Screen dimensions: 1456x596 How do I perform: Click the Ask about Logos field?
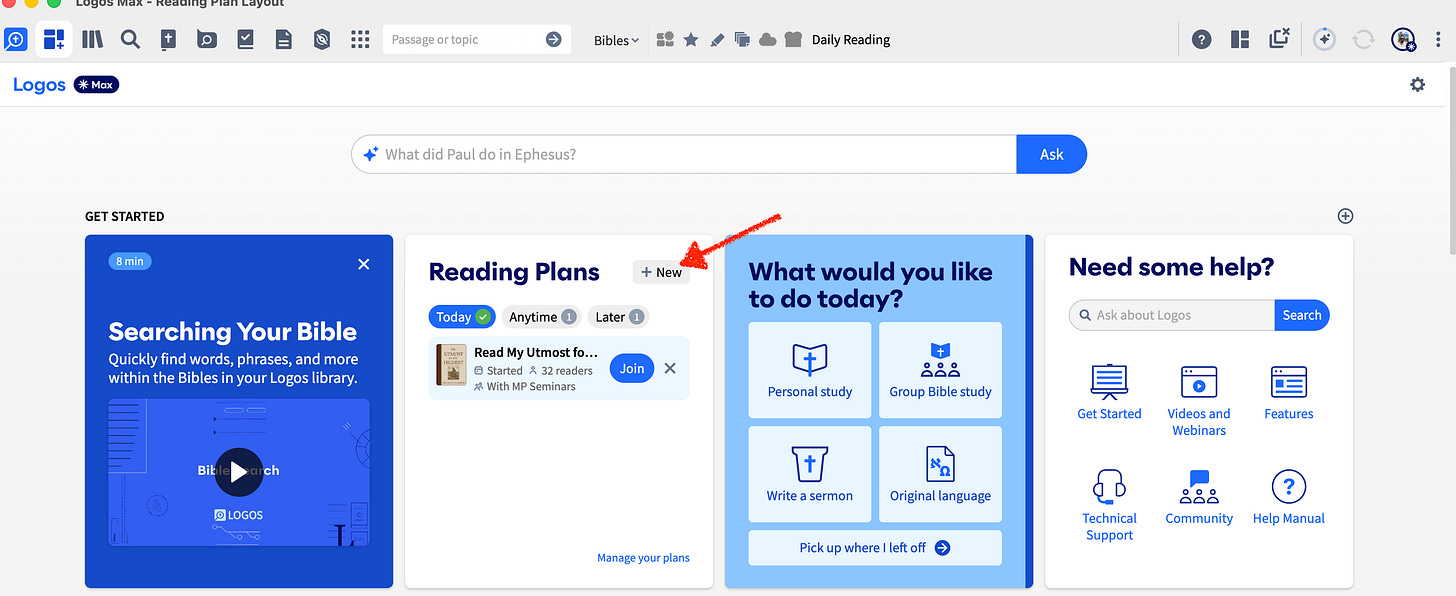1172,315
